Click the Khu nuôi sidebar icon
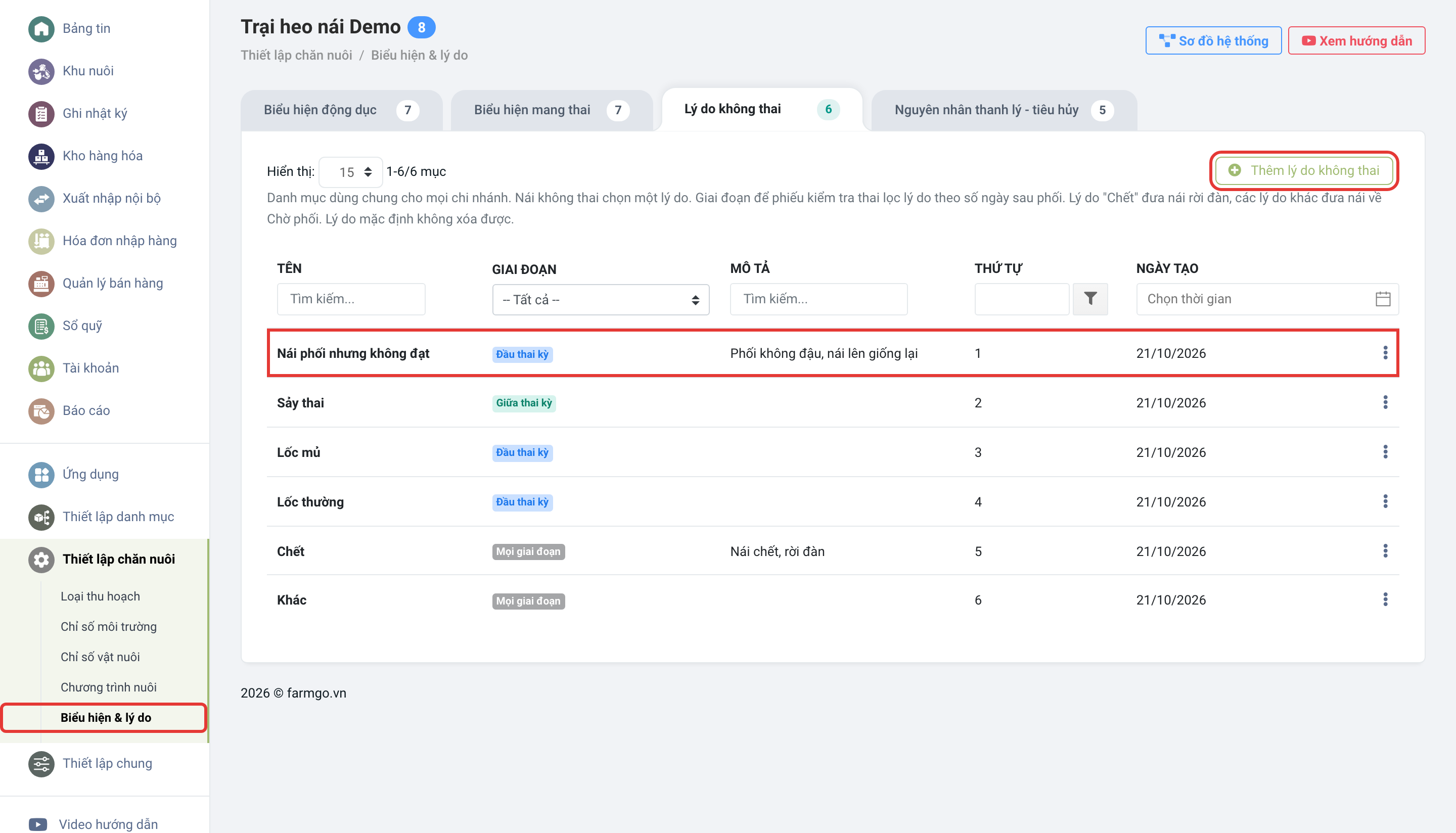Viewport: 1456px width, 833px height. coord(41,71)
